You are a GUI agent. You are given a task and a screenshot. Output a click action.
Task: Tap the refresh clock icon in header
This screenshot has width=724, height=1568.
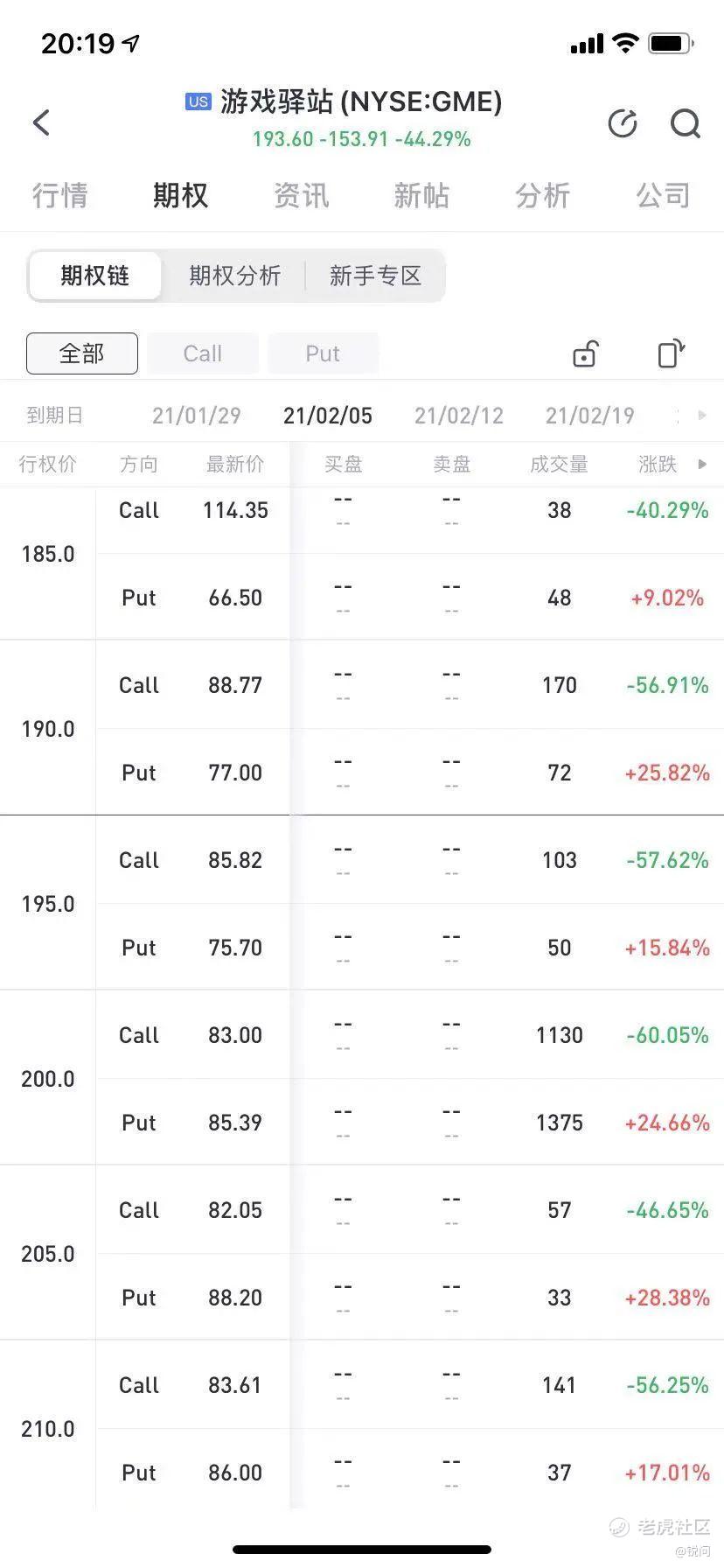[623, 123]
